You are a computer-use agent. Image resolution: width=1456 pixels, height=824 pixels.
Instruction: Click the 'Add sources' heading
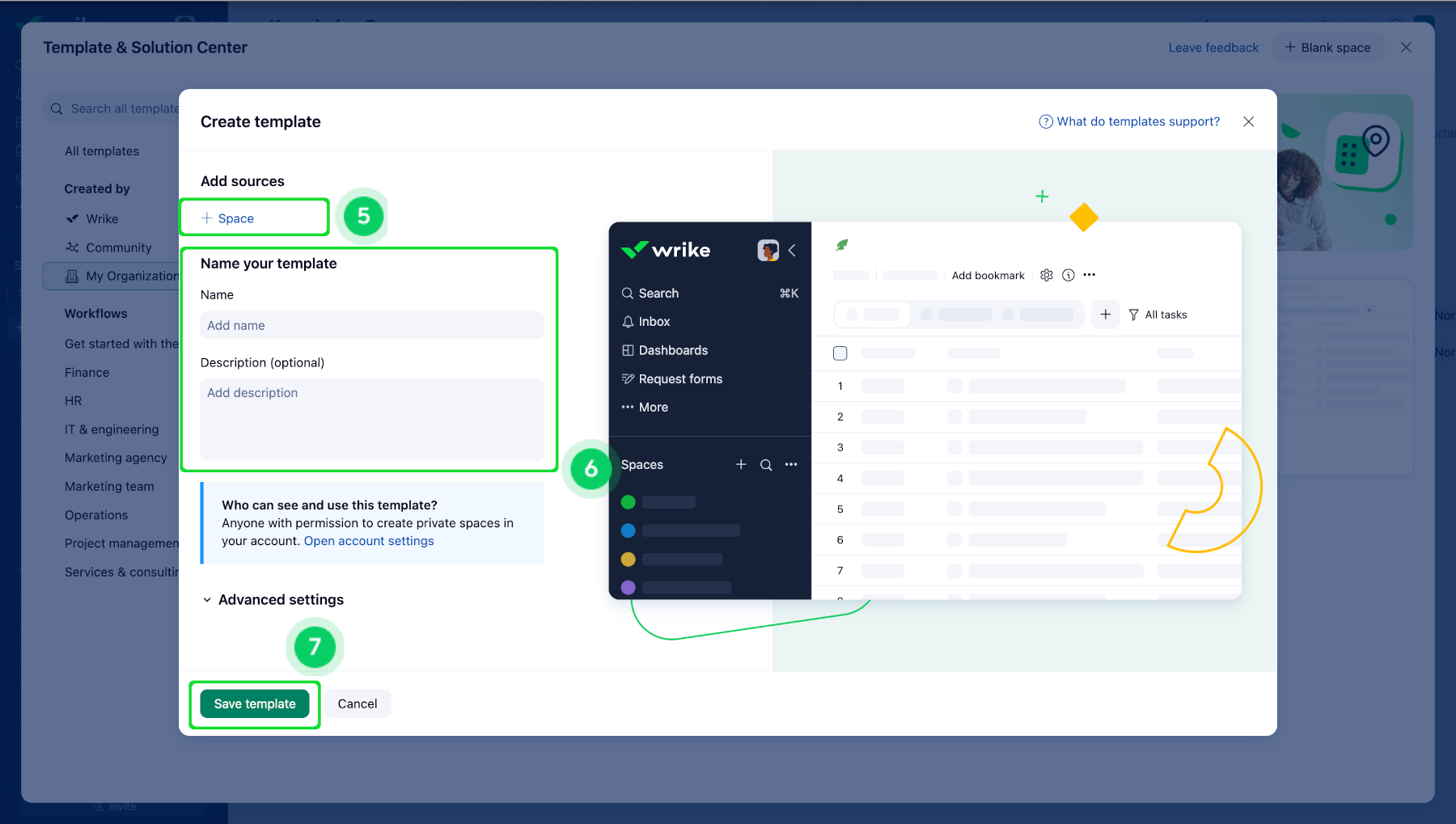tap(243, 181)
